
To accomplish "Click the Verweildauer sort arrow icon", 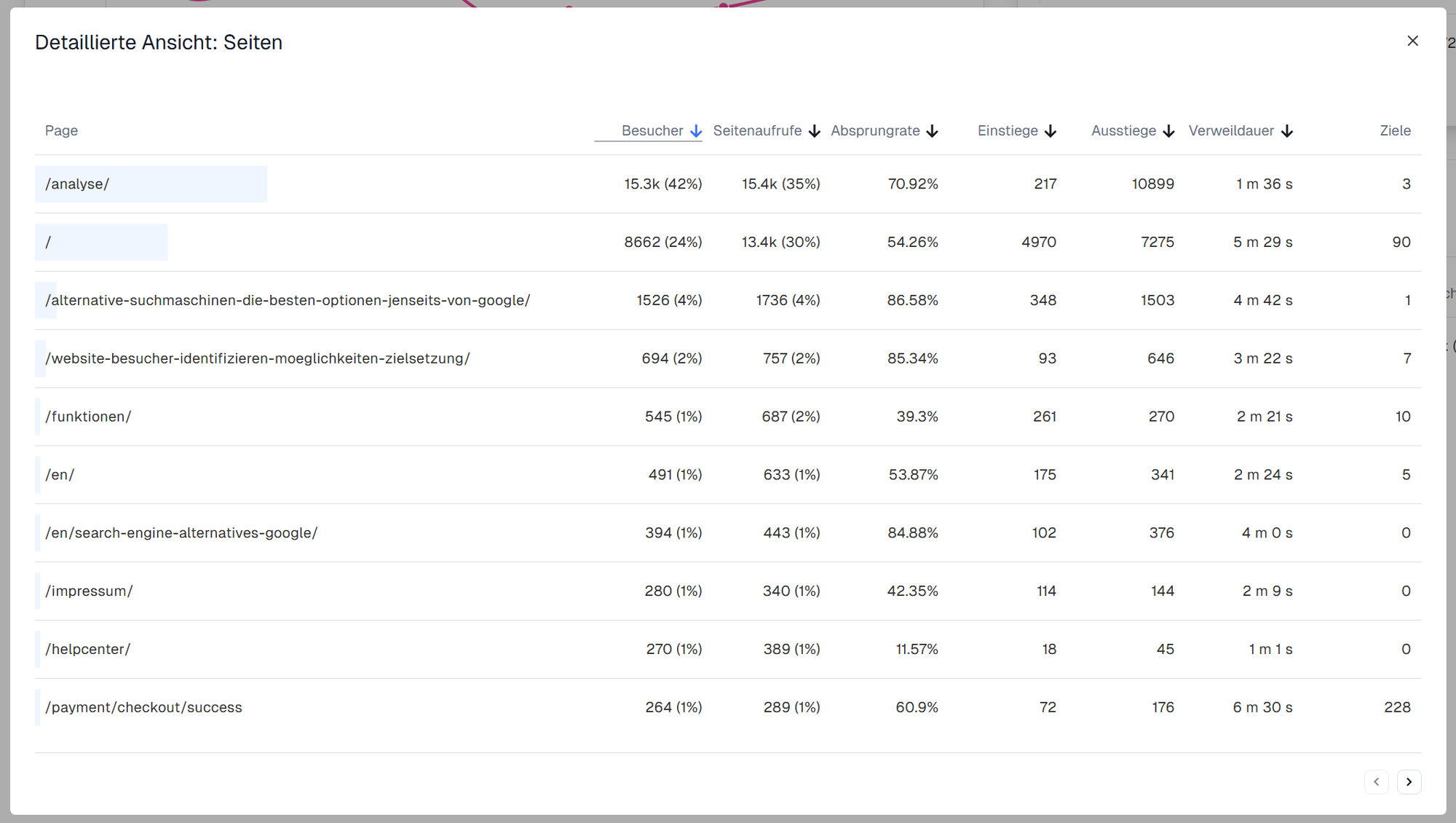I will pos(1287,131).
